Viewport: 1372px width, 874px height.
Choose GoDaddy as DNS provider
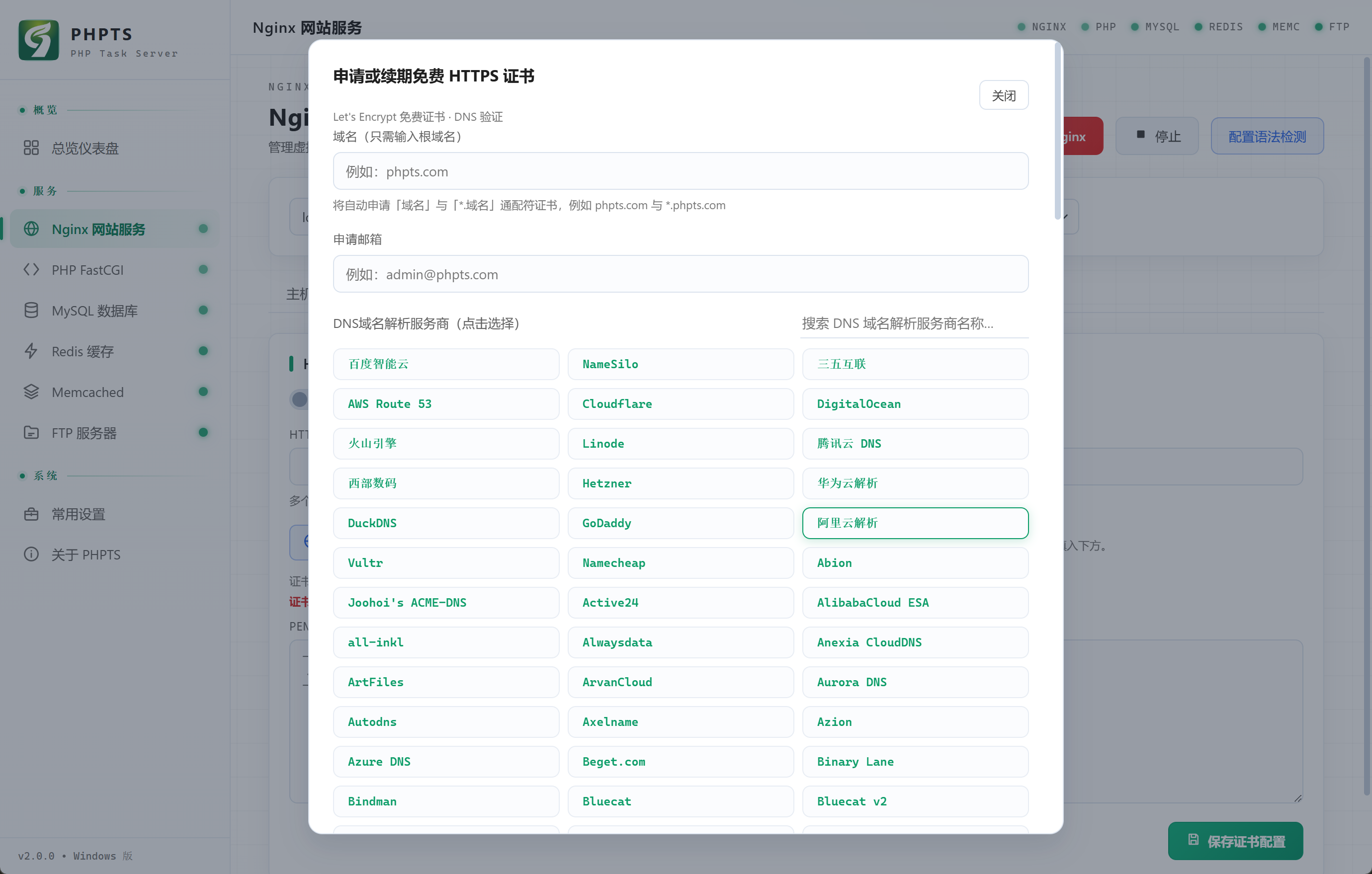pyautogui.click(x=681, y=523)
